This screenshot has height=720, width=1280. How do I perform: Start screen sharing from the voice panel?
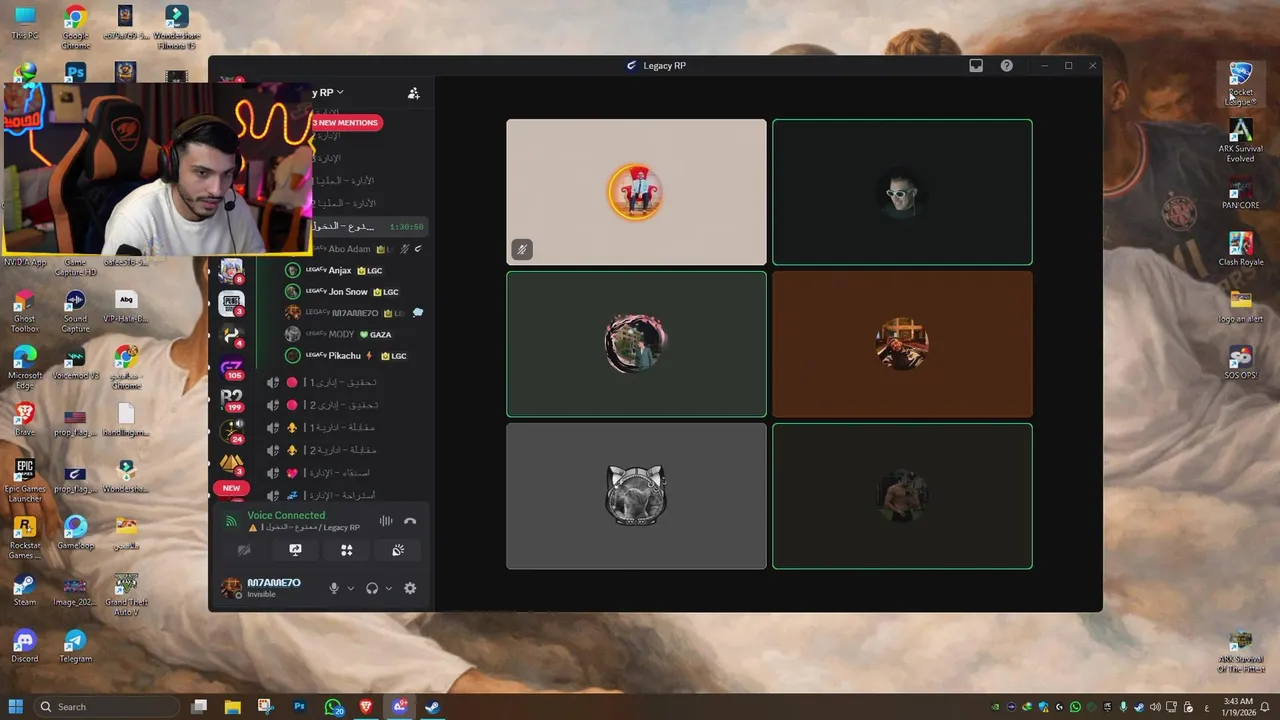tap(295, 550)
